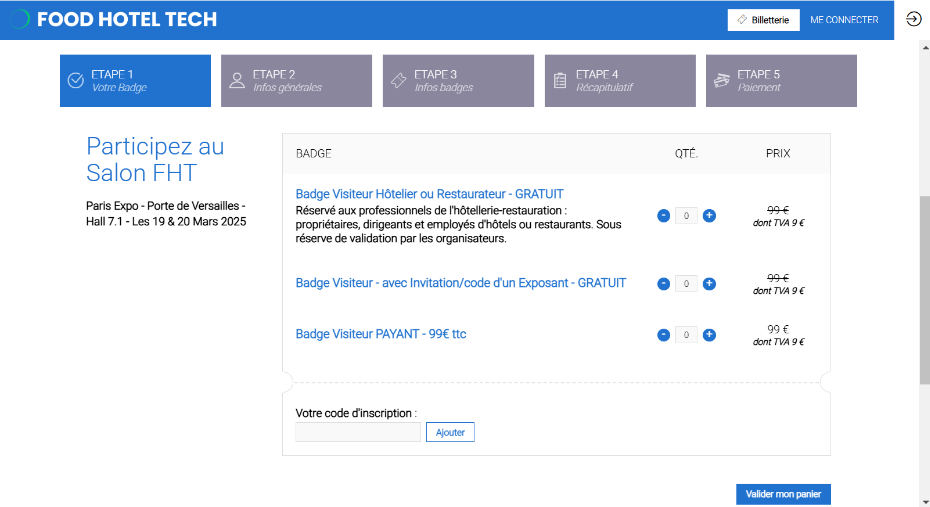Image resolution: width=930 pixels, height=507 pixels.
Task: Open the Billetterie ticket button
Action: click(763, 20)
